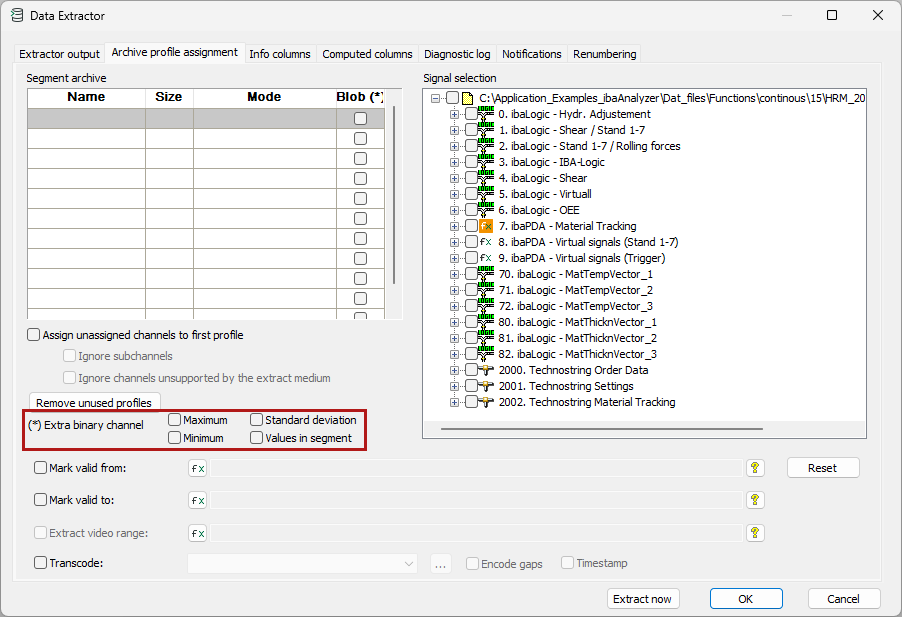Screen dimensions: 902x617
Task: Select checkbox for 2. ibaLogic Stand 1-7 / Rolling forces
Action: coord(471,146)
